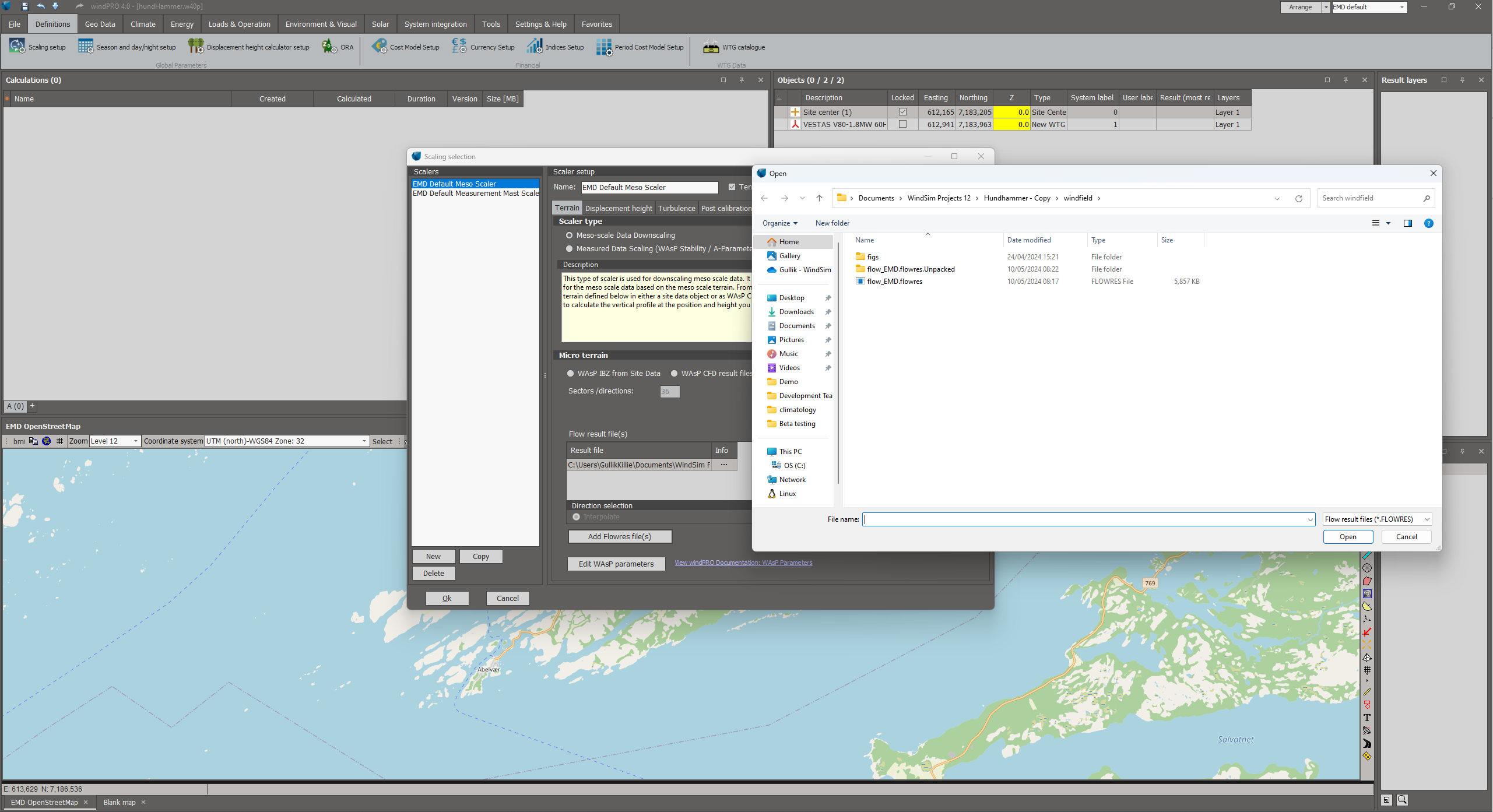Toggle Locked checkbox for VESTAS V80 row
Image resolution: width=1493 pixels, height=812 pixels.
click(x=902, y=124)
